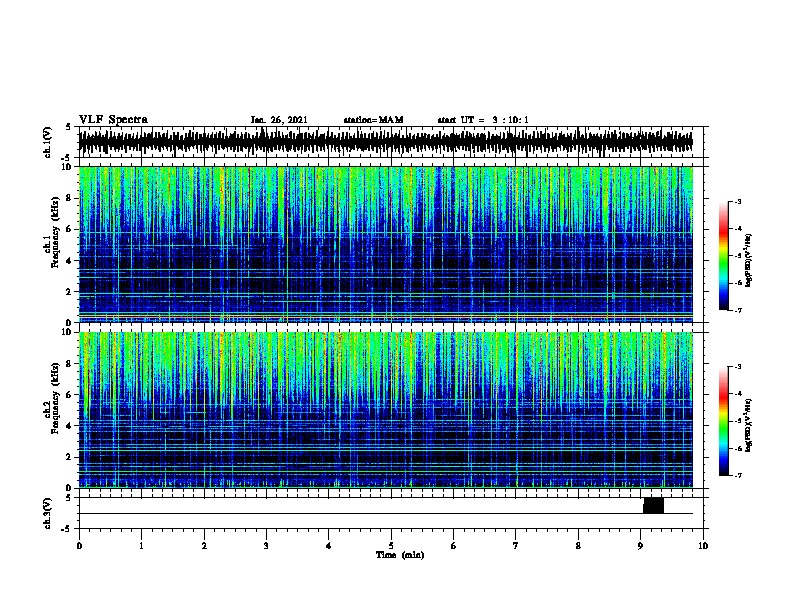Click the ch.1 spectrogram color bar
Screen dimensions: 792x612
[x=723, y=256]
